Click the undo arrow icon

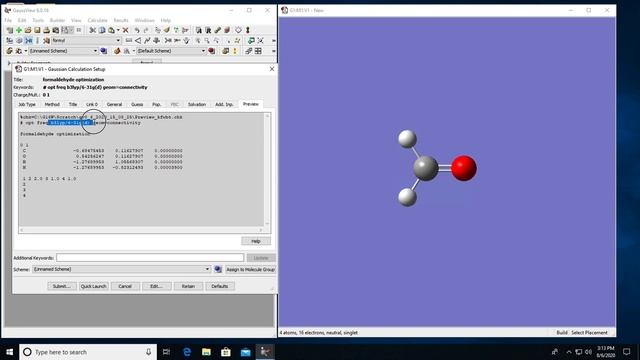point(137,30)
